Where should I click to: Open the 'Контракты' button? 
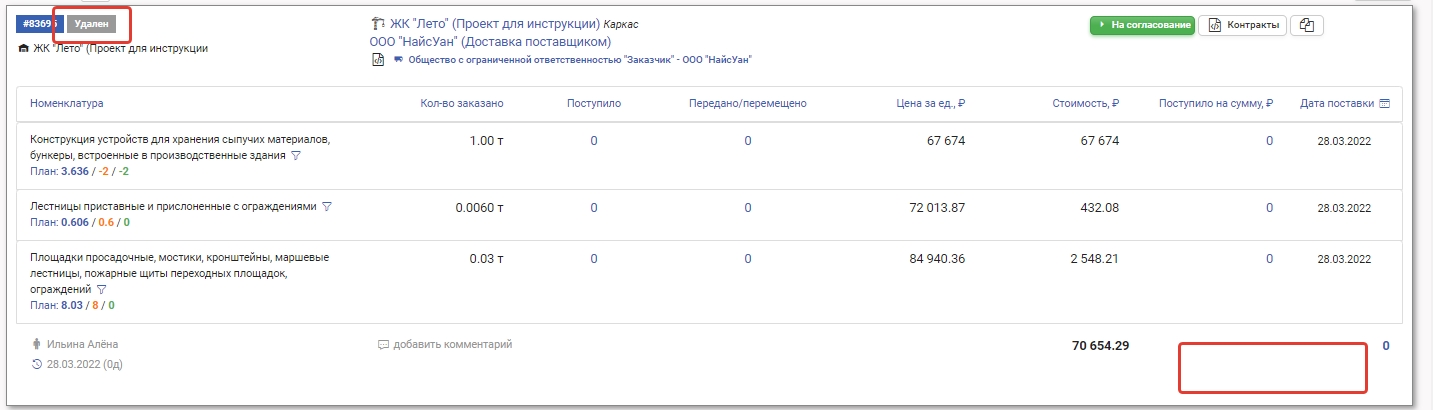point(1242,25)
